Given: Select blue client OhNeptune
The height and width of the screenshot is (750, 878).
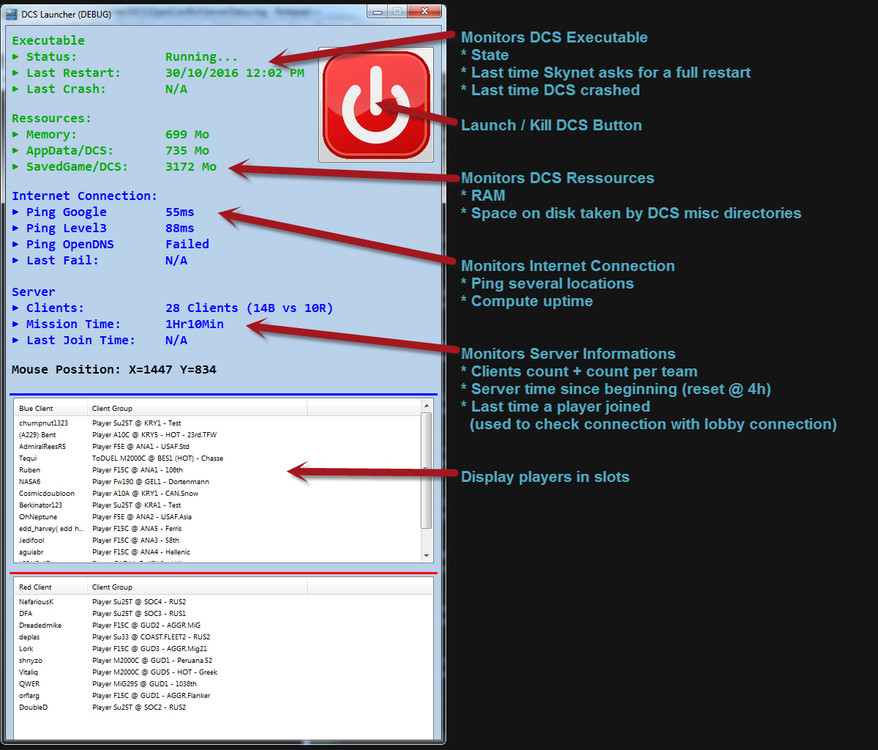Looking at the screenshot, I should (38, 517).
